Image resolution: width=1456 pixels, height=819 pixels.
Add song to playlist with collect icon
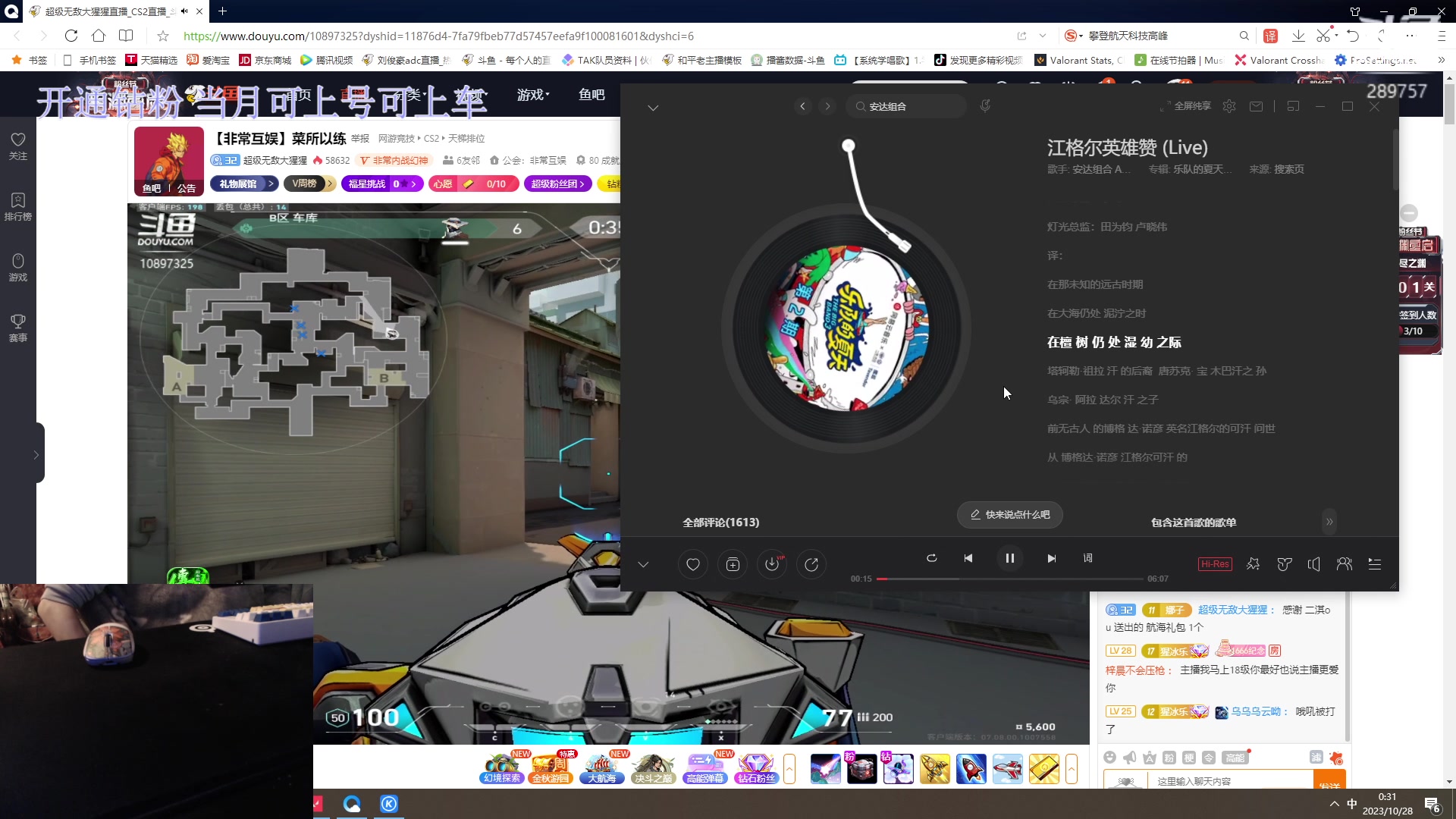[x=733, y=564]
